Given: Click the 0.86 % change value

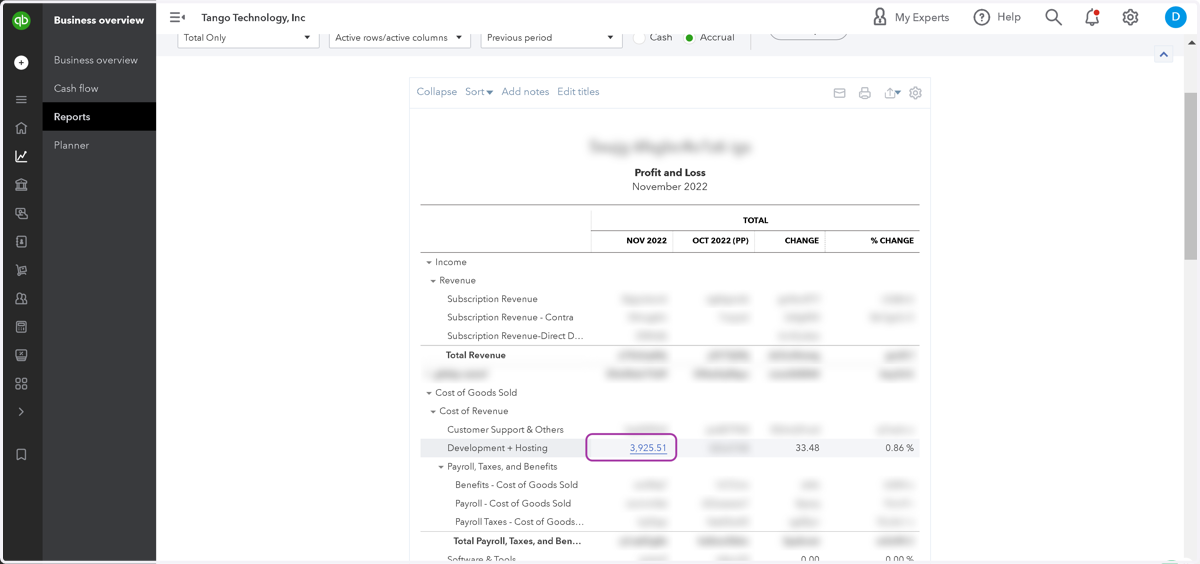Looking at the screenshot, I should pyautogui.click(x=899, y=448).
